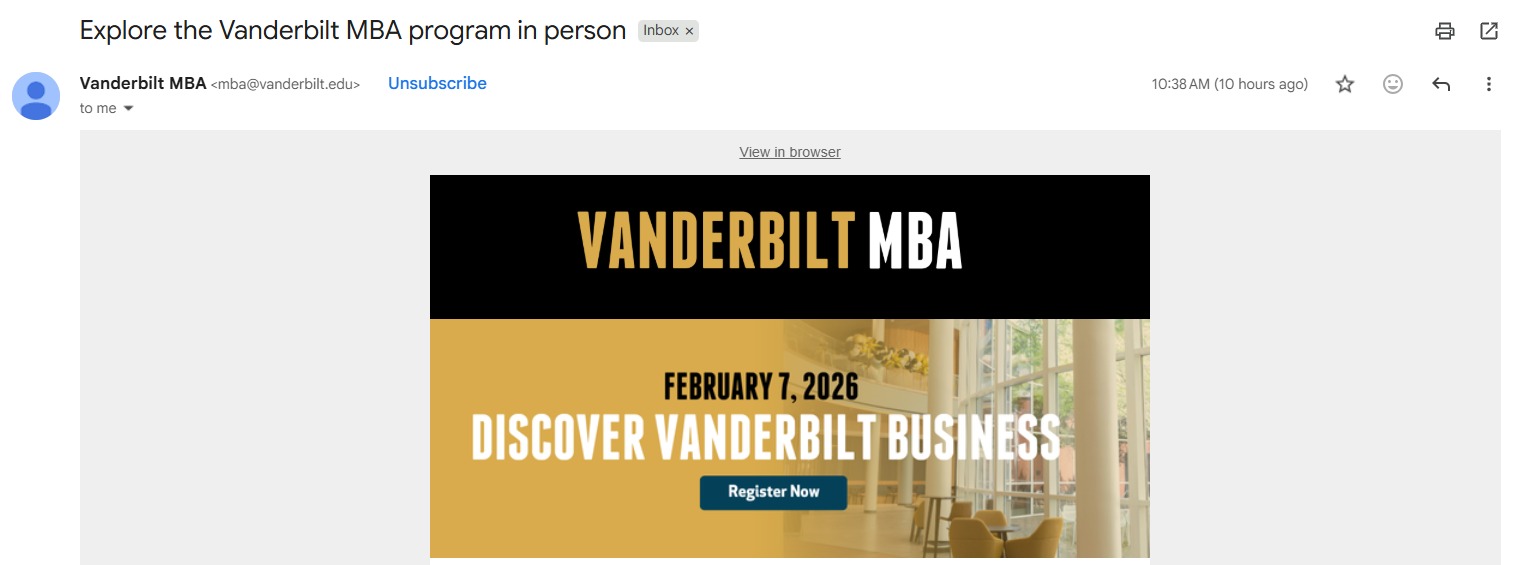This screenshot has width=1525, height=565.
Task: Open the email in a new window
Action: pyautogui.click(x=1489, y=31)
